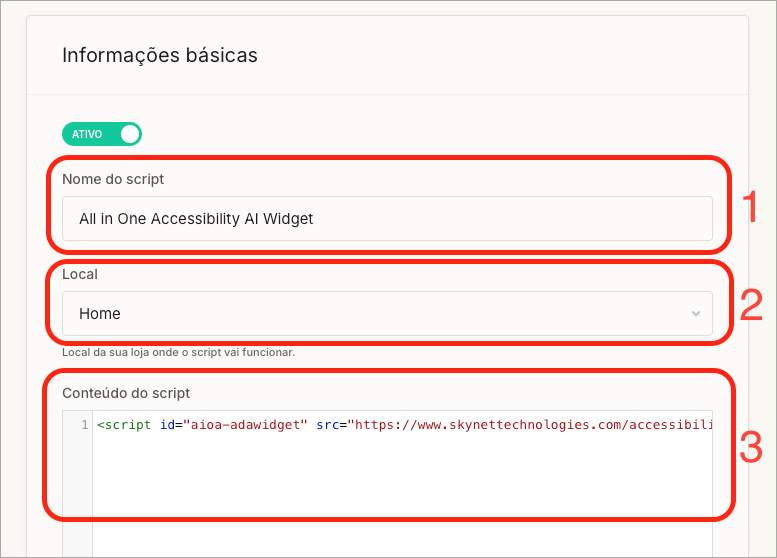Click the red annotation number 3

pos(751,447)
